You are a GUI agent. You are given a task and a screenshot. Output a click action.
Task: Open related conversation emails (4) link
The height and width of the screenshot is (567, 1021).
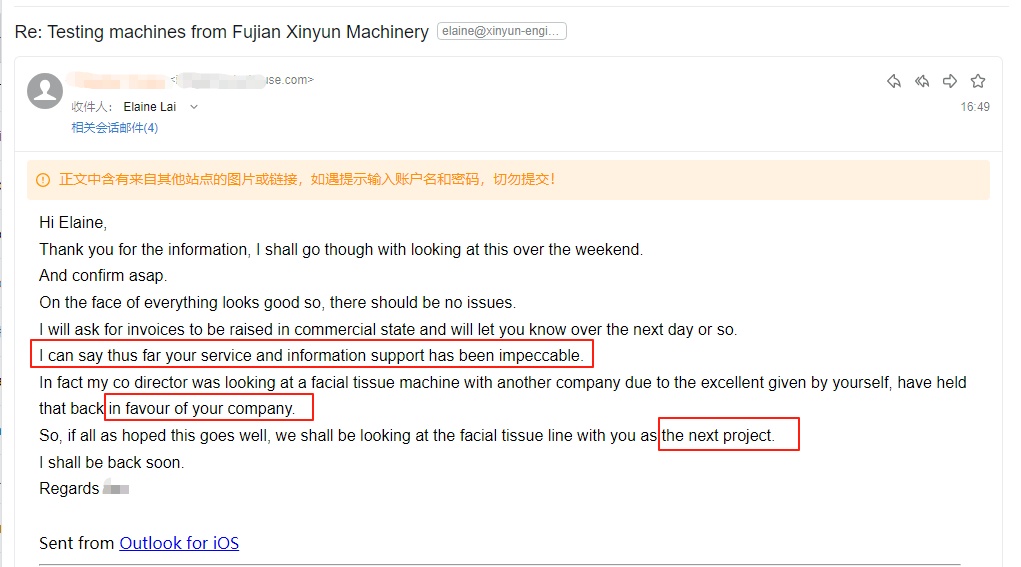(114, 128)
